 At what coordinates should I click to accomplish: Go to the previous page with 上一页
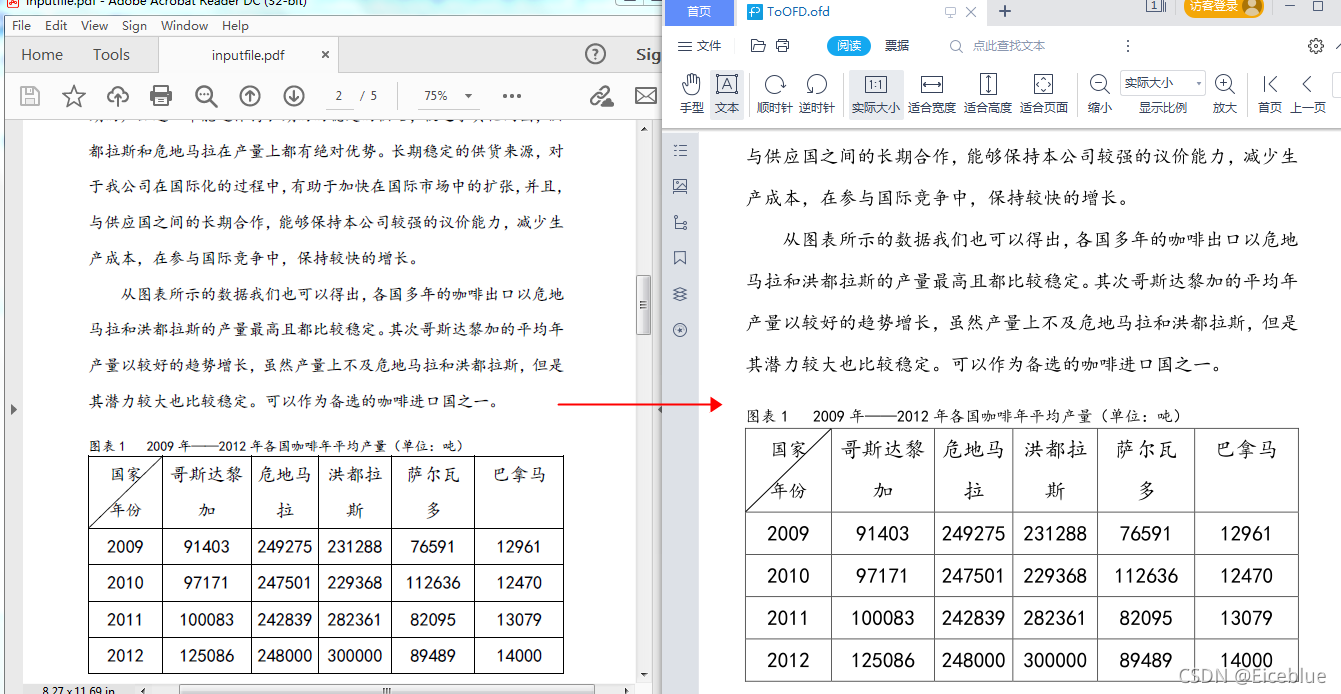pos(1308,93)
